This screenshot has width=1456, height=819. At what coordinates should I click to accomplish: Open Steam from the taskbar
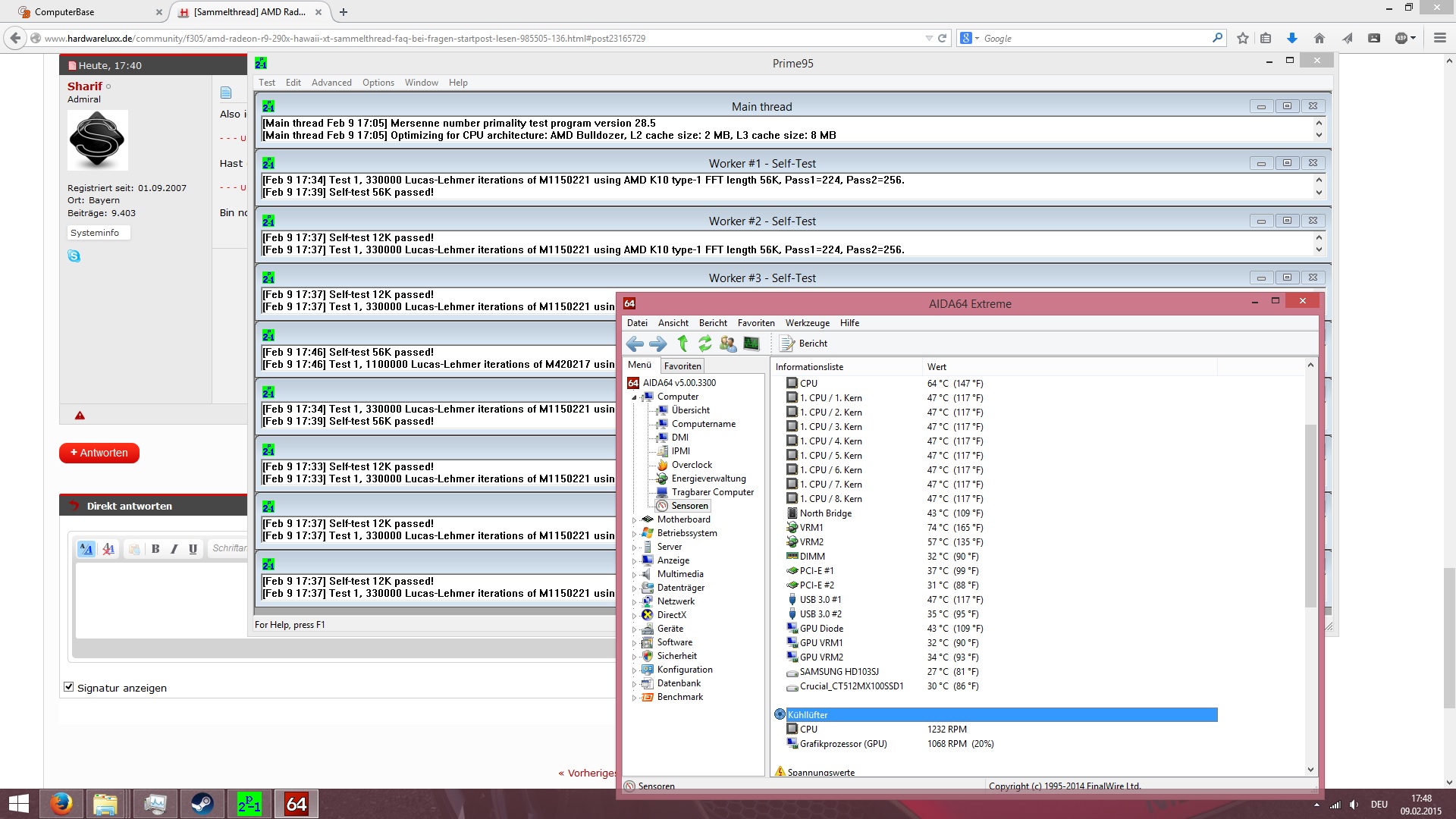(x=202, y=804)
